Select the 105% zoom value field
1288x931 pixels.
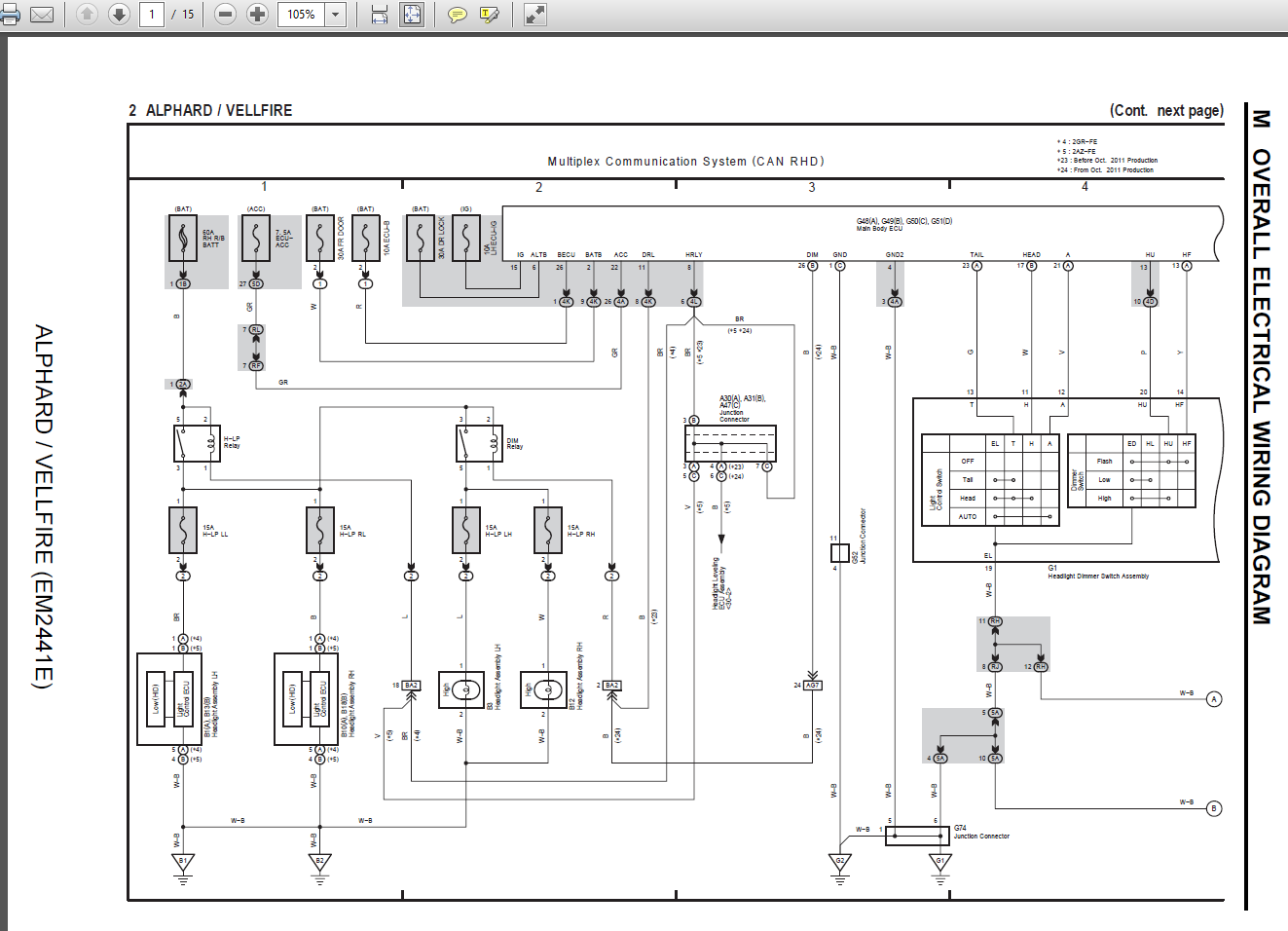click(x=302, y=15)
